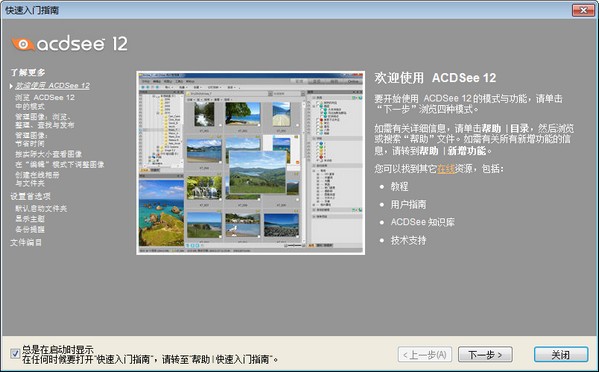Viewport: 599px width, 372px height.
Task: Click the 教程 bullet item
Action: point(399,186)
